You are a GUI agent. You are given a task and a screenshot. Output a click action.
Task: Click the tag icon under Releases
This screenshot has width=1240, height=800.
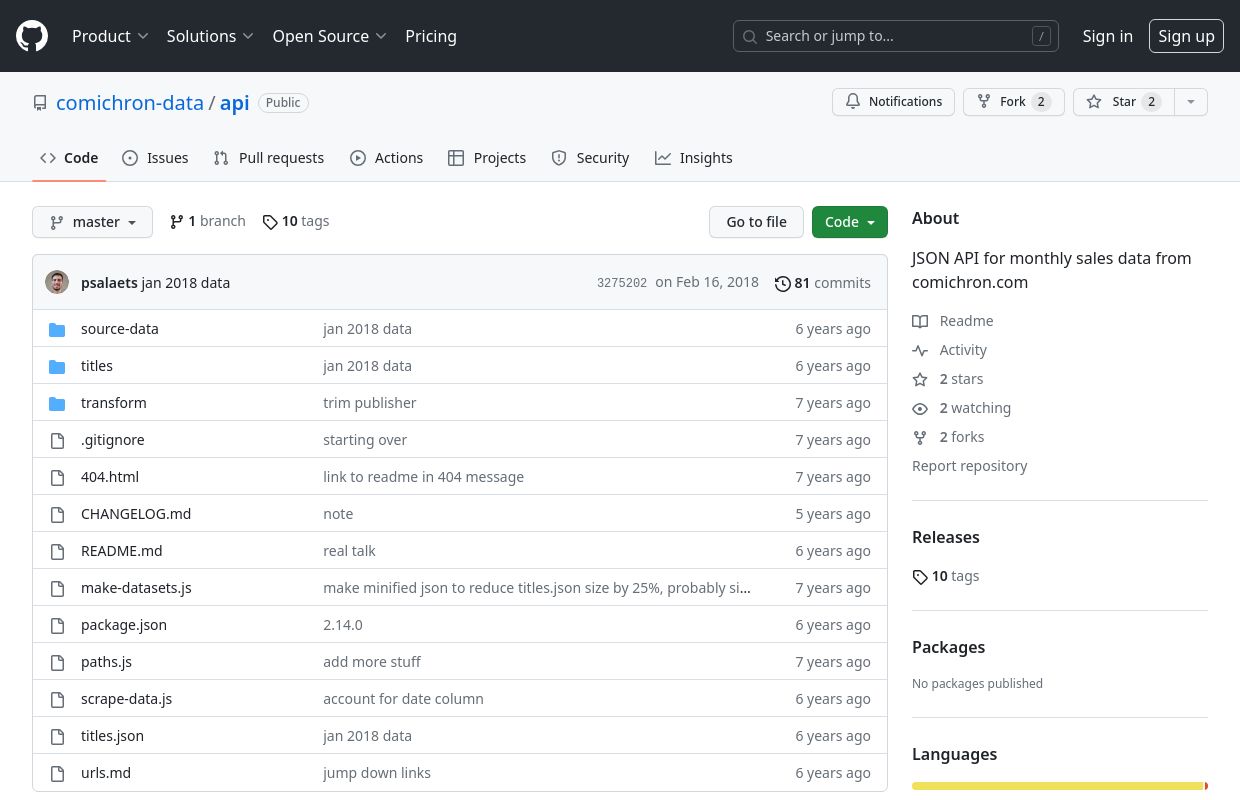[x=920, y=577]
